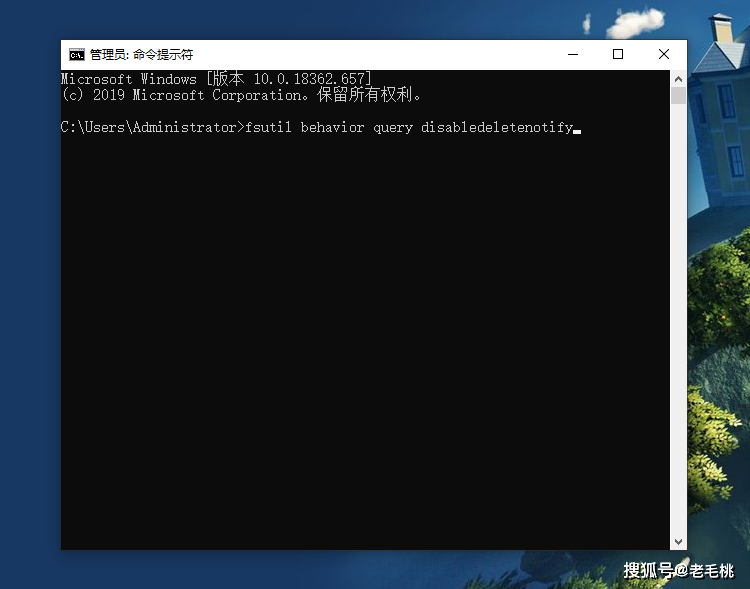Click the 2019 Microsoft Corporation copyright line
Viewport: 750px width, 589px height.
pyautogui.click(x=242, y=95)
